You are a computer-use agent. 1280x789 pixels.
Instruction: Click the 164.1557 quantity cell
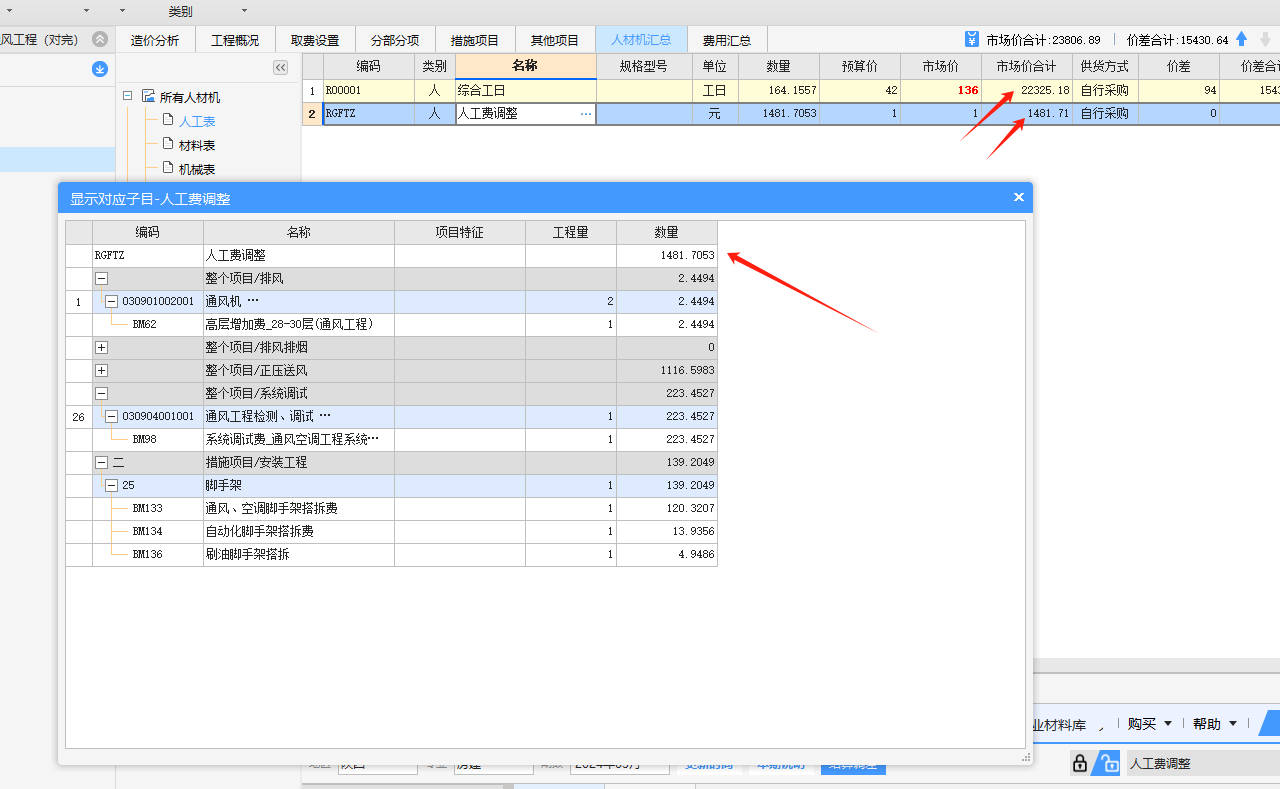tap(778, 90)
